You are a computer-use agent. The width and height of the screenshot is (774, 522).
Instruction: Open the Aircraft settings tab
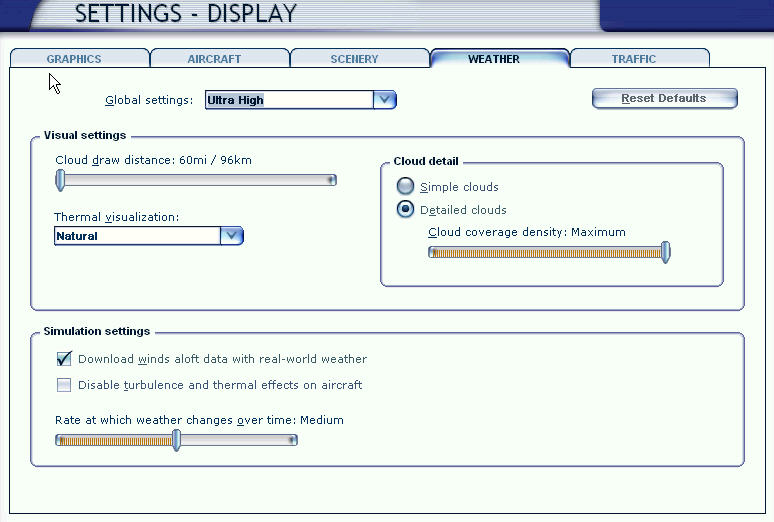coord(214,59)
